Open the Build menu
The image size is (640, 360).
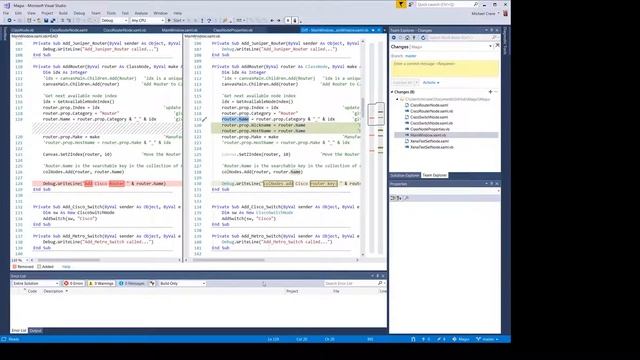(63, 13)
